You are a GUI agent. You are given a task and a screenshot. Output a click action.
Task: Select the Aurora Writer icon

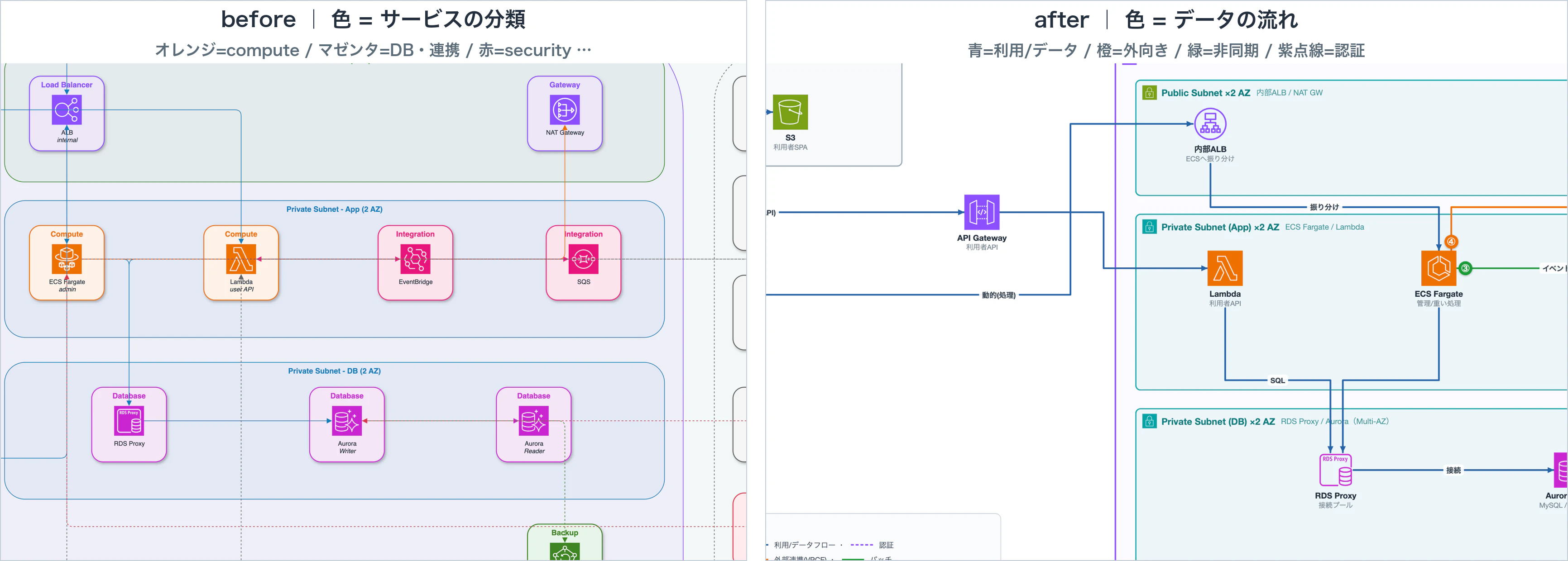(x=347, y=421)
